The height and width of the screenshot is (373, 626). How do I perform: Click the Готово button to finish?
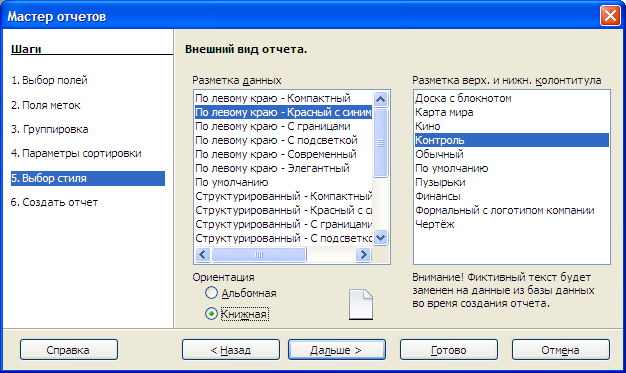(449, 350)
